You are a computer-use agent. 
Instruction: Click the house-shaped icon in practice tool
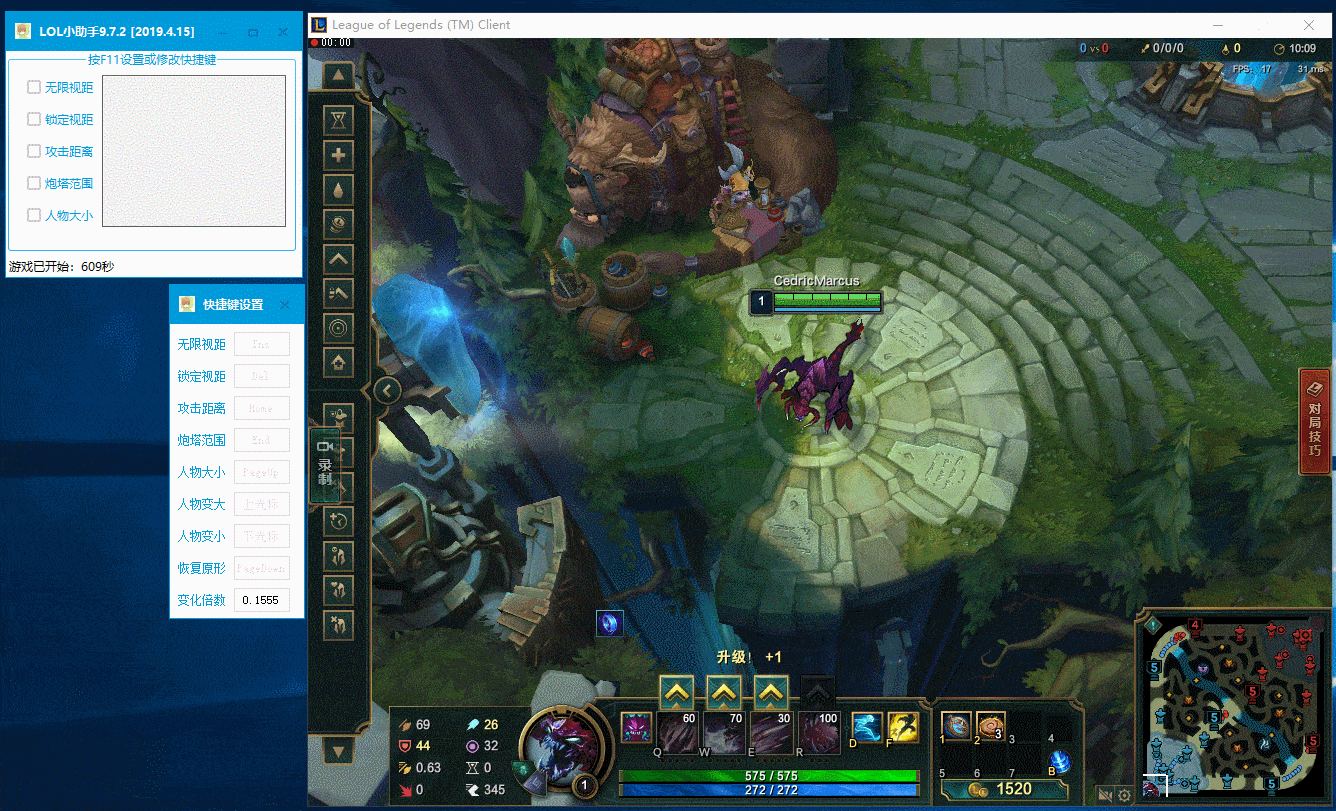point(339,362)
